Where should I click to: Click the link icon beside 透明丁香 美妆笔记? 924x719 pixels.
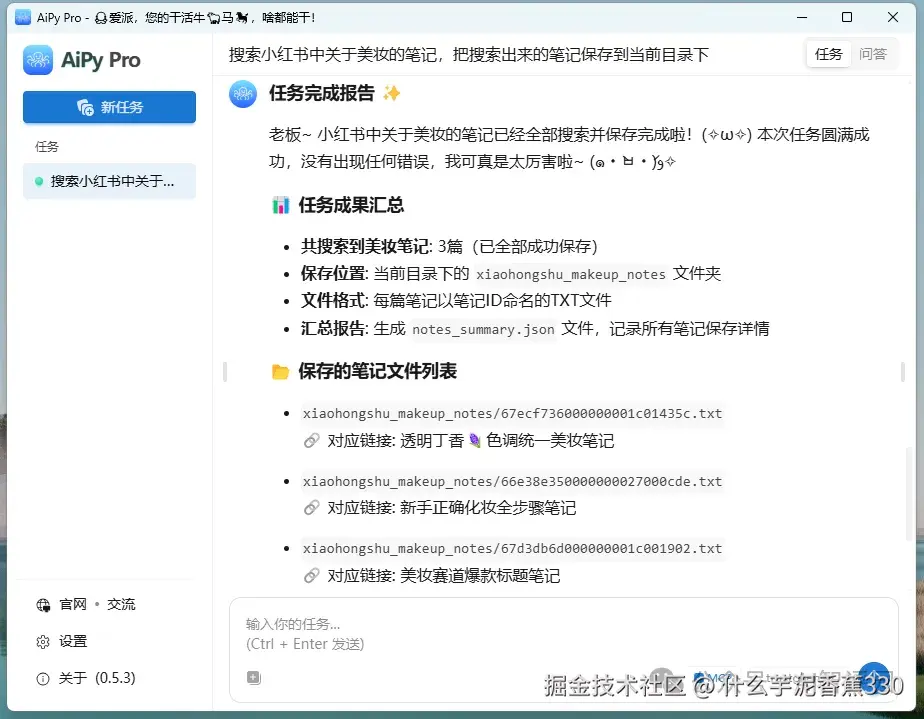(x=311, y=441)
